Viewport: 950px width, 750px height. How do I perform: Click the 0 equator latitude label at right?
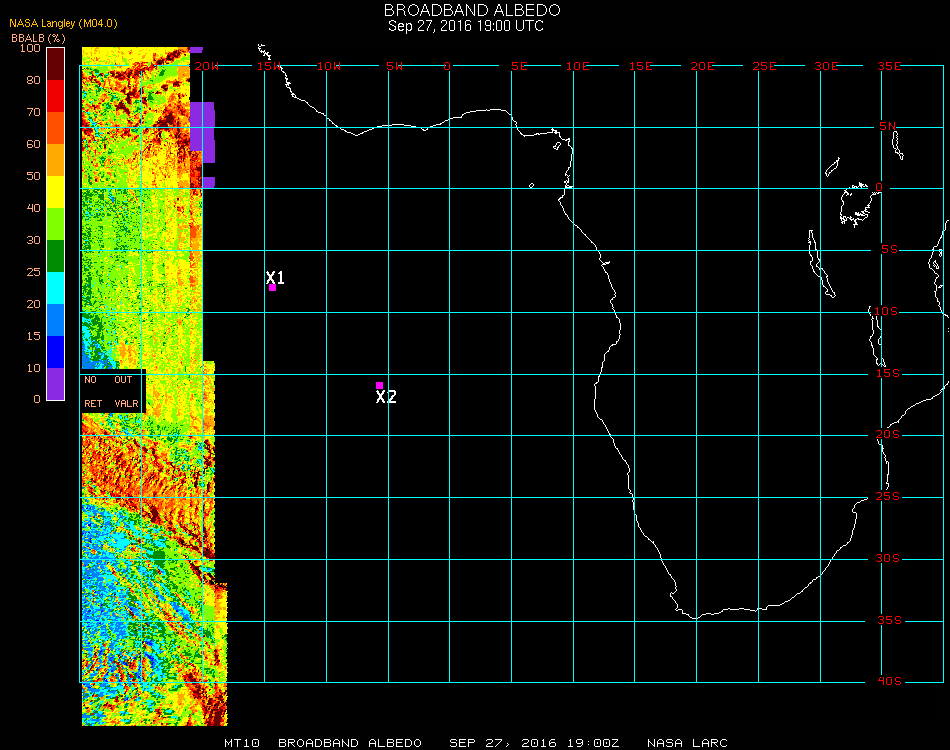(879, 187)
